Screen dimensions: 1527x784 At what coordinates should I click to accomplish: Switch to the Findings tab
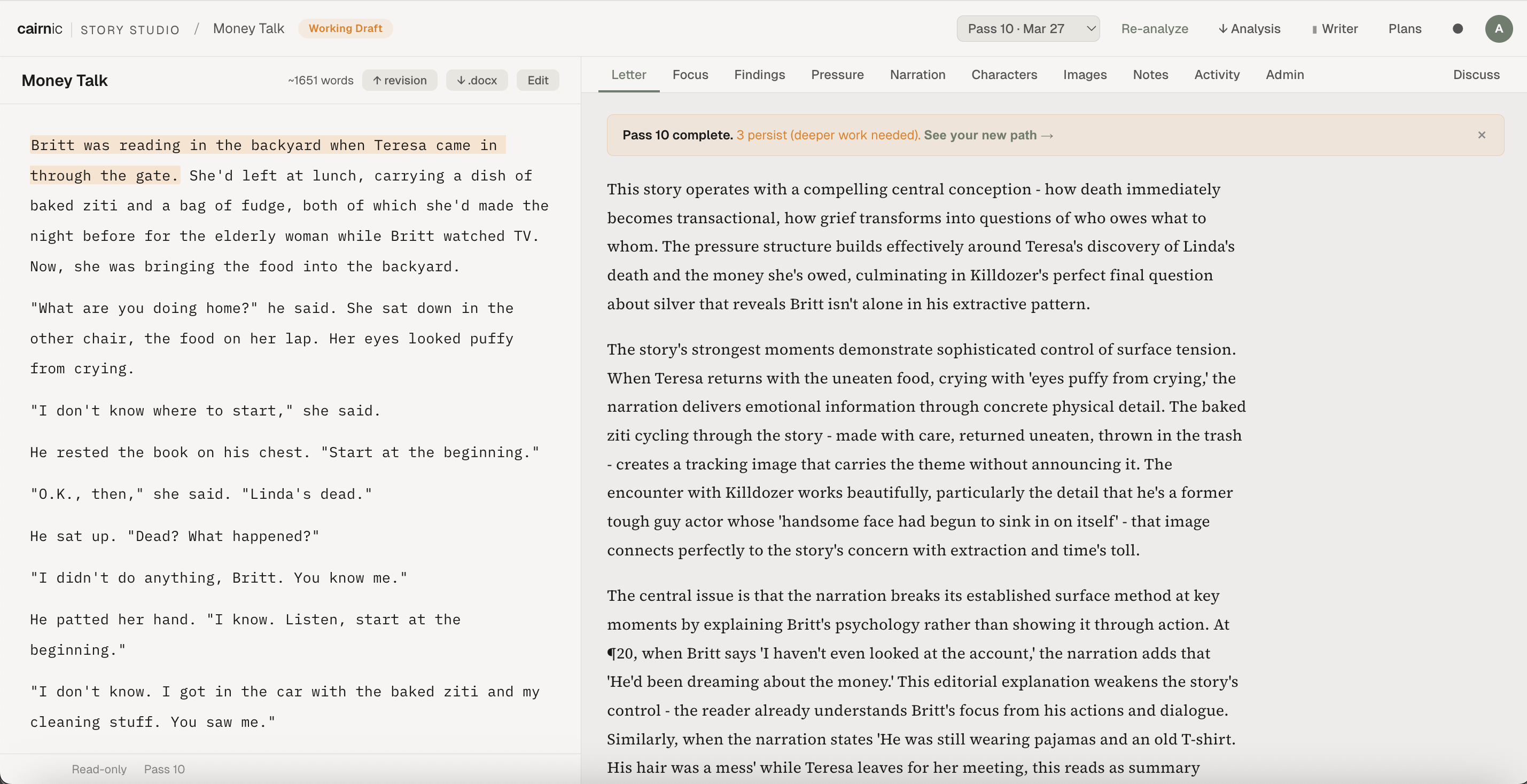coord(759,75)
